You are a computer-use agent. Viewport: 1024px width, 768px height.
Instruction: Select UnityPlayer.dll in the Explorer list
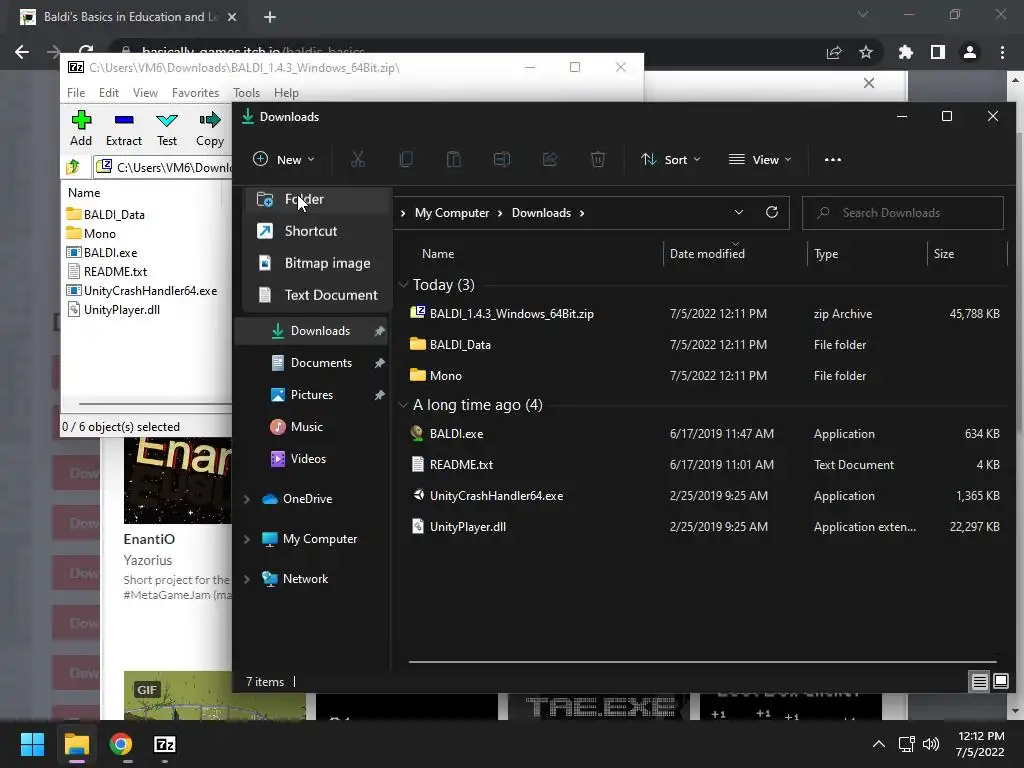click(468, 527)
